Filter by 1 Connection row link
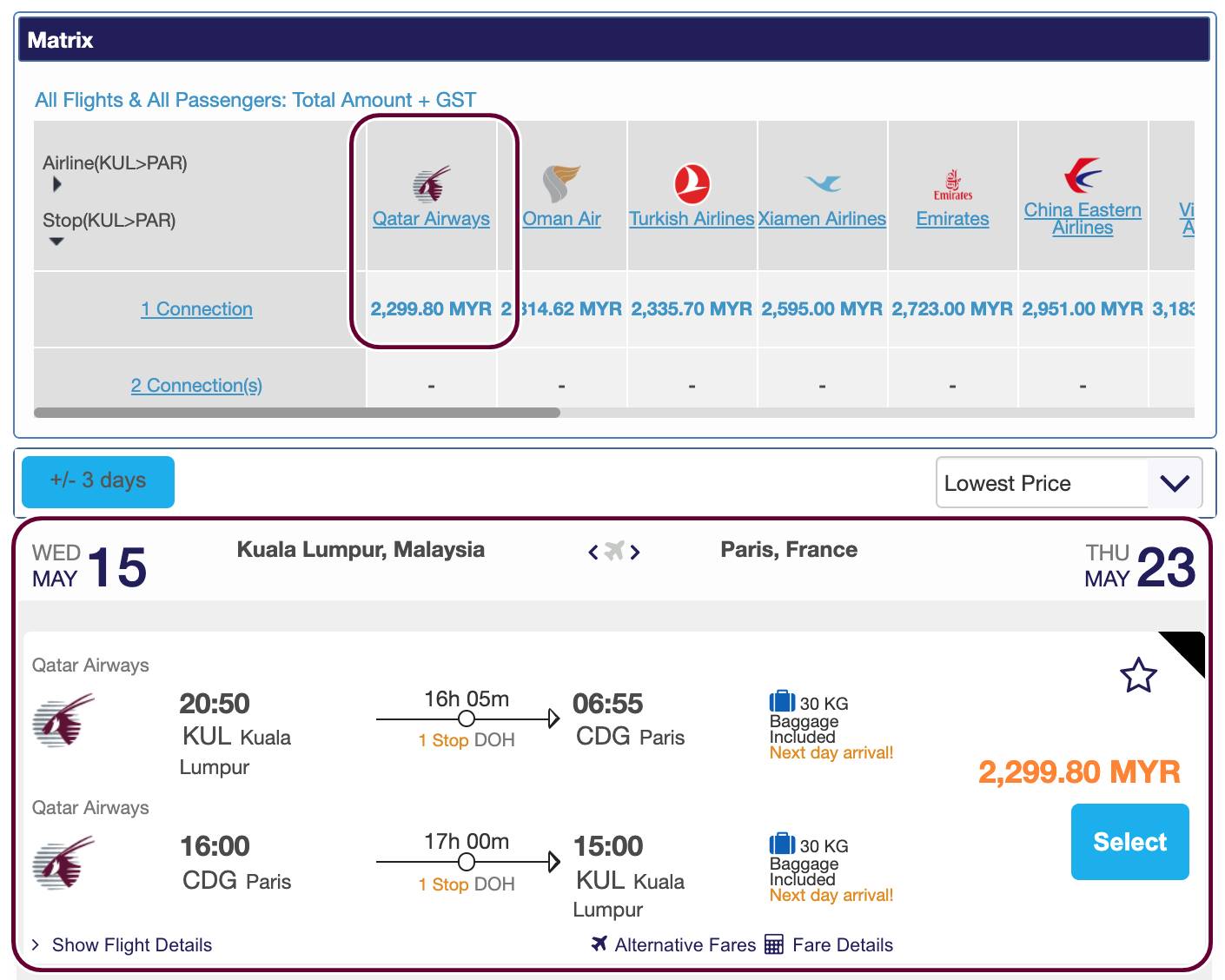The width and height of the screenshot is (1225, 980). click(x=197, y=309)
